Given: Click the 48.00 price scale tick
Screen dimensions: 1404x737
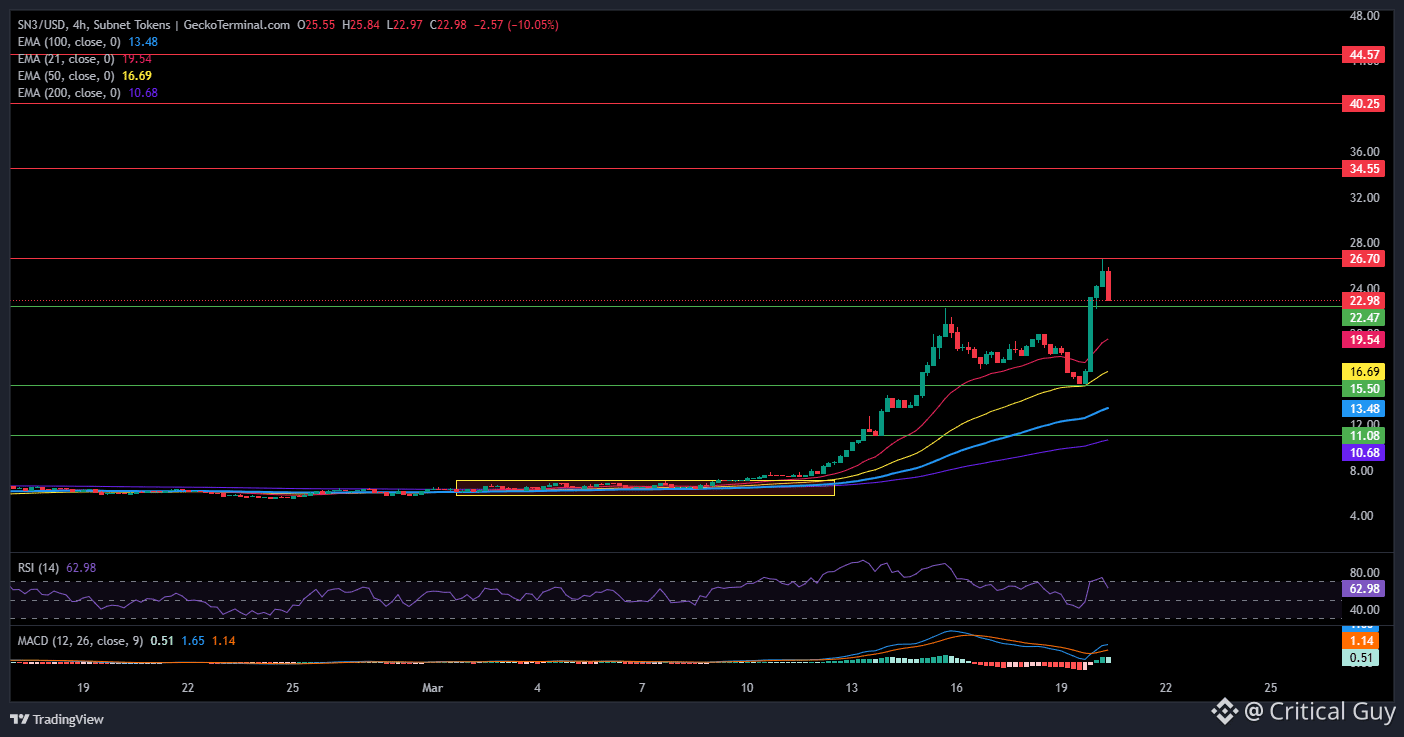Looking at the screenshot, I should (1365, 16).
